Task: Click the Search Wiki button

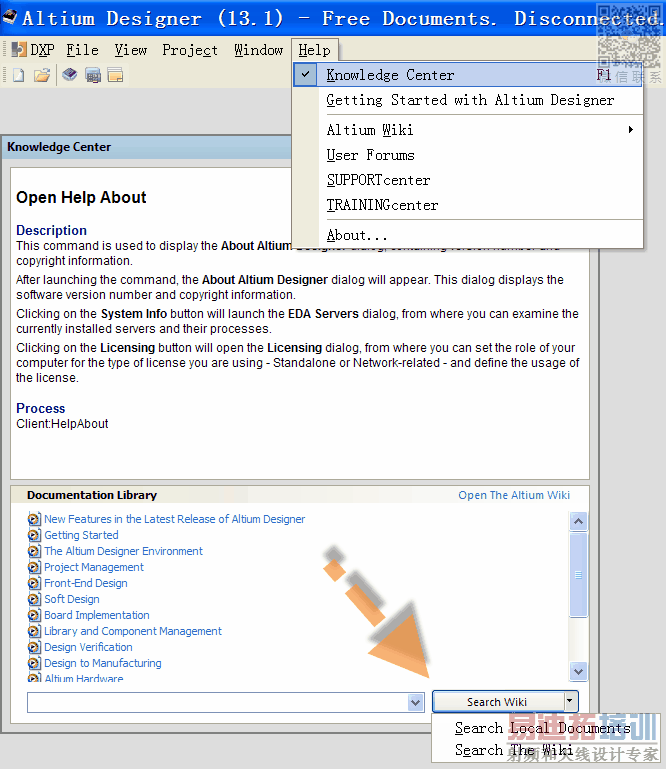Action: 498,702
